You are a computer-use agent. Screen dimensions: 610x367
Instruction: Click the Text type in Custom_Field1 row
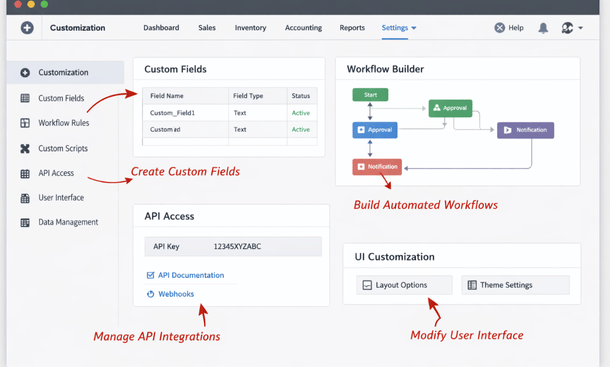(x=240, y=113)
